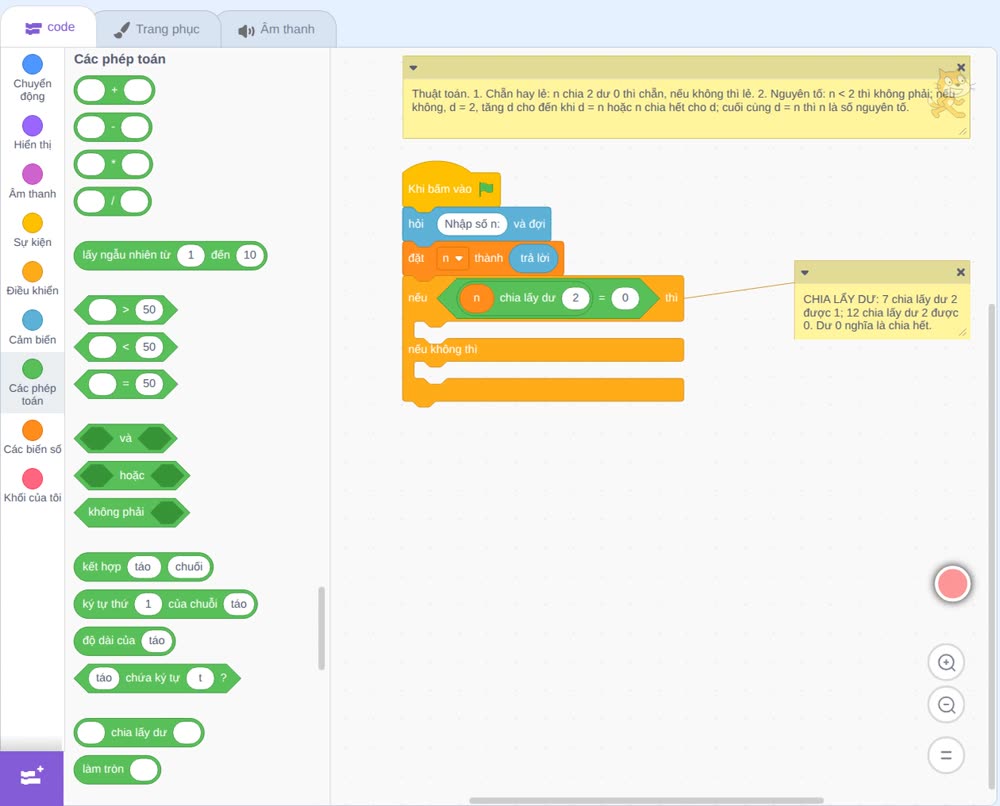Image resolution: width=1000 pixels, height=806 pixels.
Task: Click the green flag on hat block
Action: pyautogui.click(x=486, y=189)
